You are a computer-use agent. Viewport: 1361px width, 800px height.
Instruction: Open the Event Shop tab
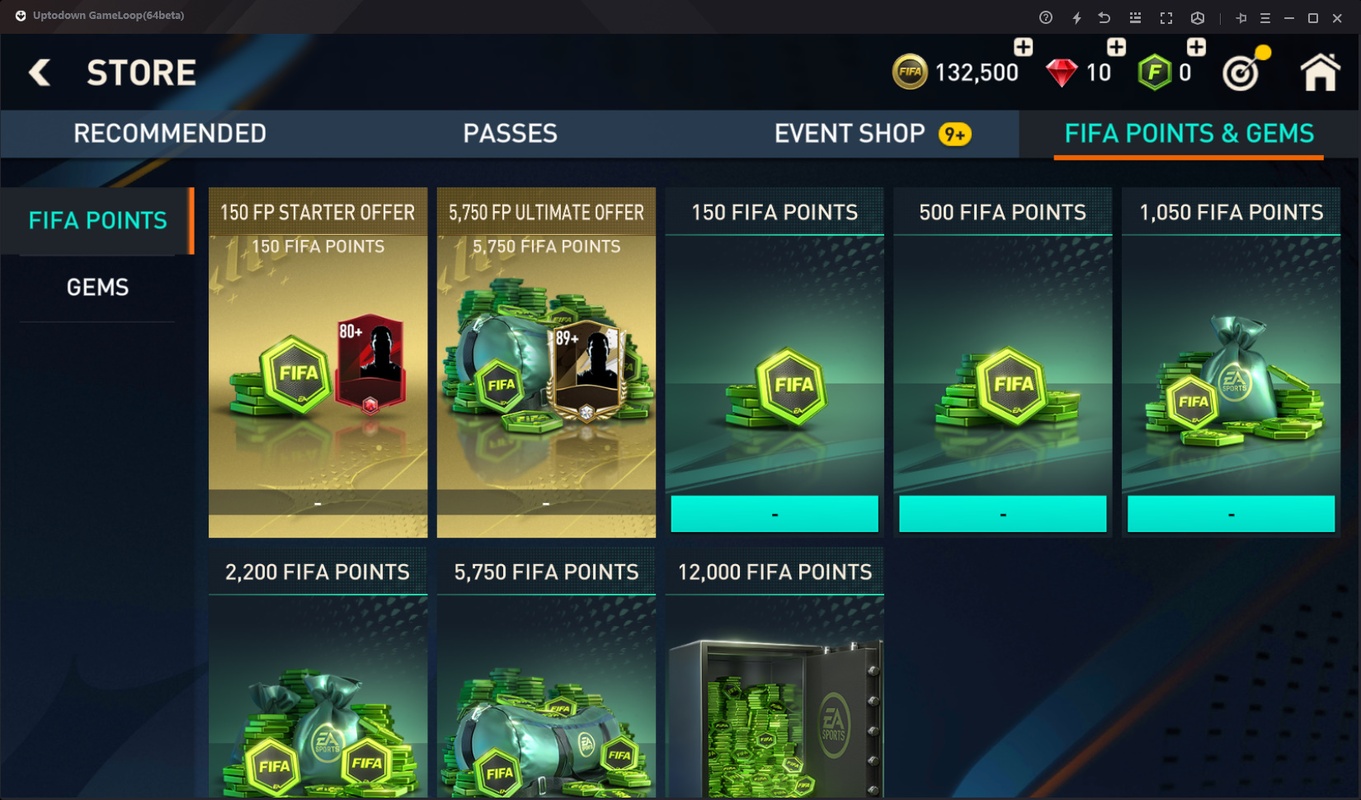850,134
